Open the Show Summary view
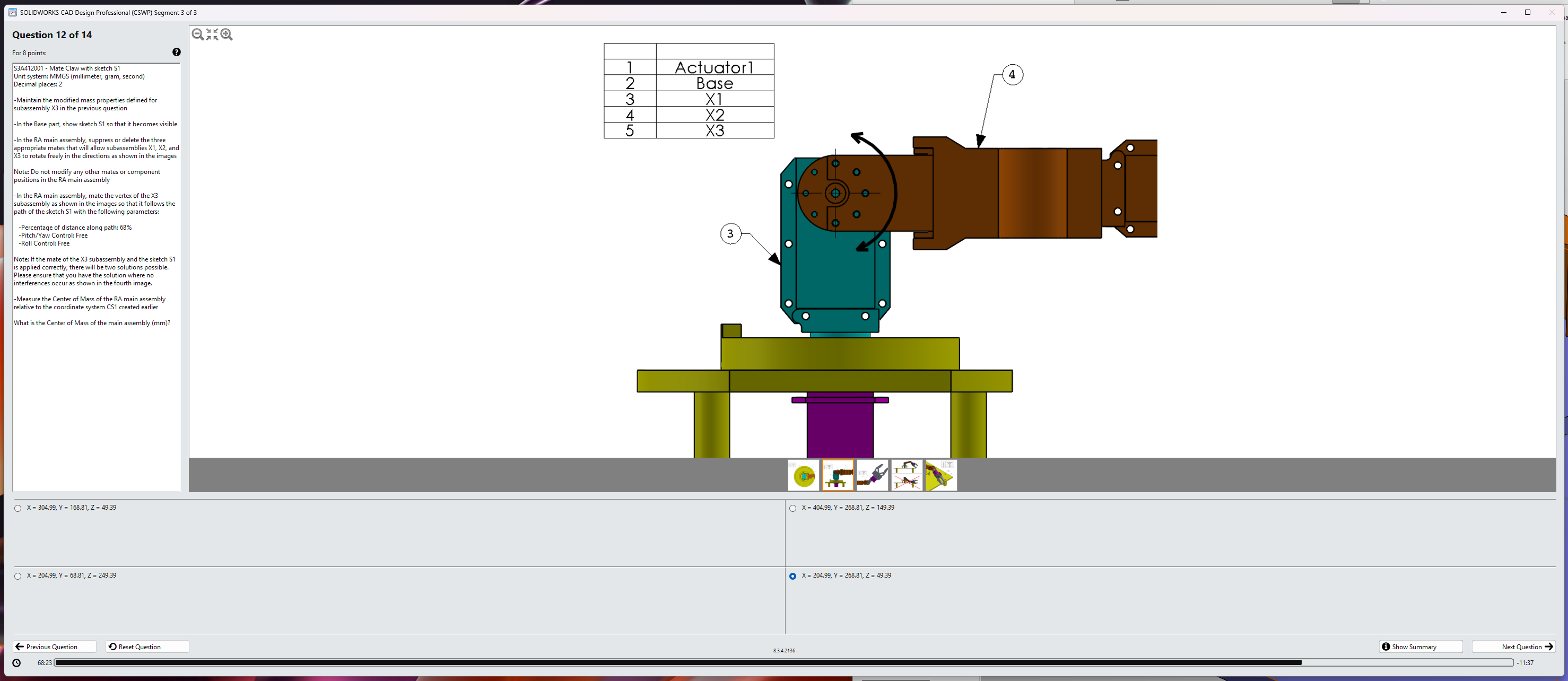Screen dimensions: 1568x681 point(1420,647)
